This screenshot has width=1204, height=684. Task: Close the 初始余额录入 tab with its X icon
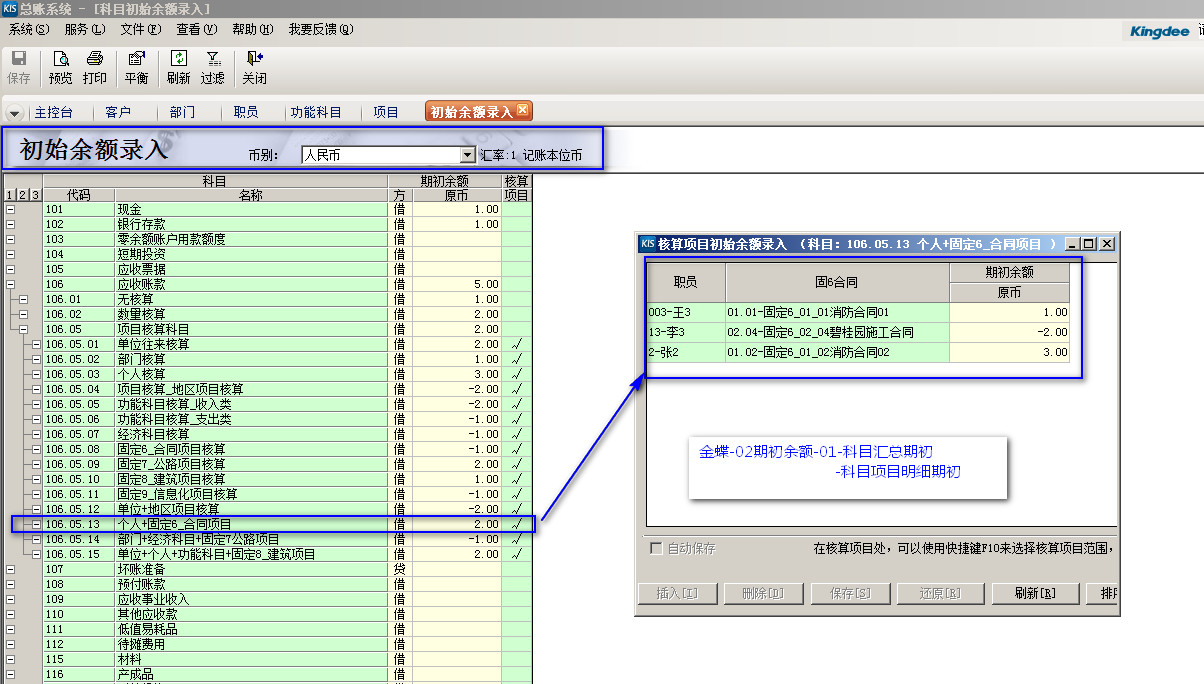pos(522,111)
